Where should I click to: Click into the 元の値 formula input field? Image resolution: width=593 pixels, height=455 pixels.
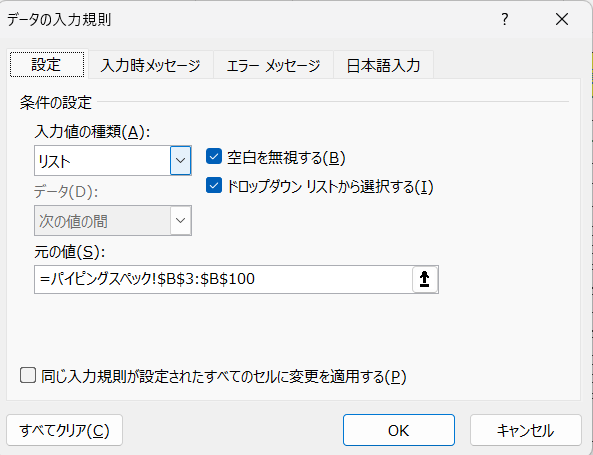223,280
